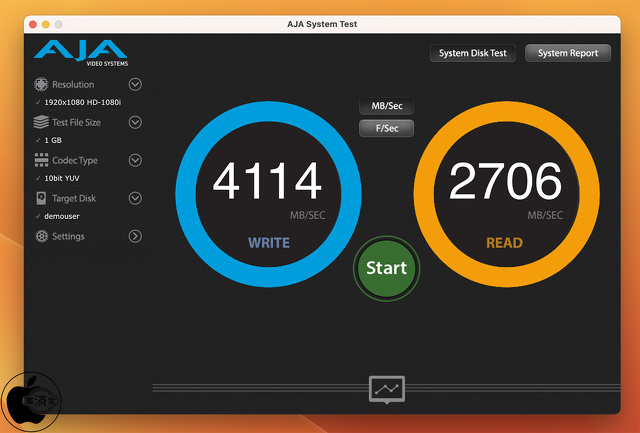
Task: Switch units to F/Sec
Action: point(387,128)
